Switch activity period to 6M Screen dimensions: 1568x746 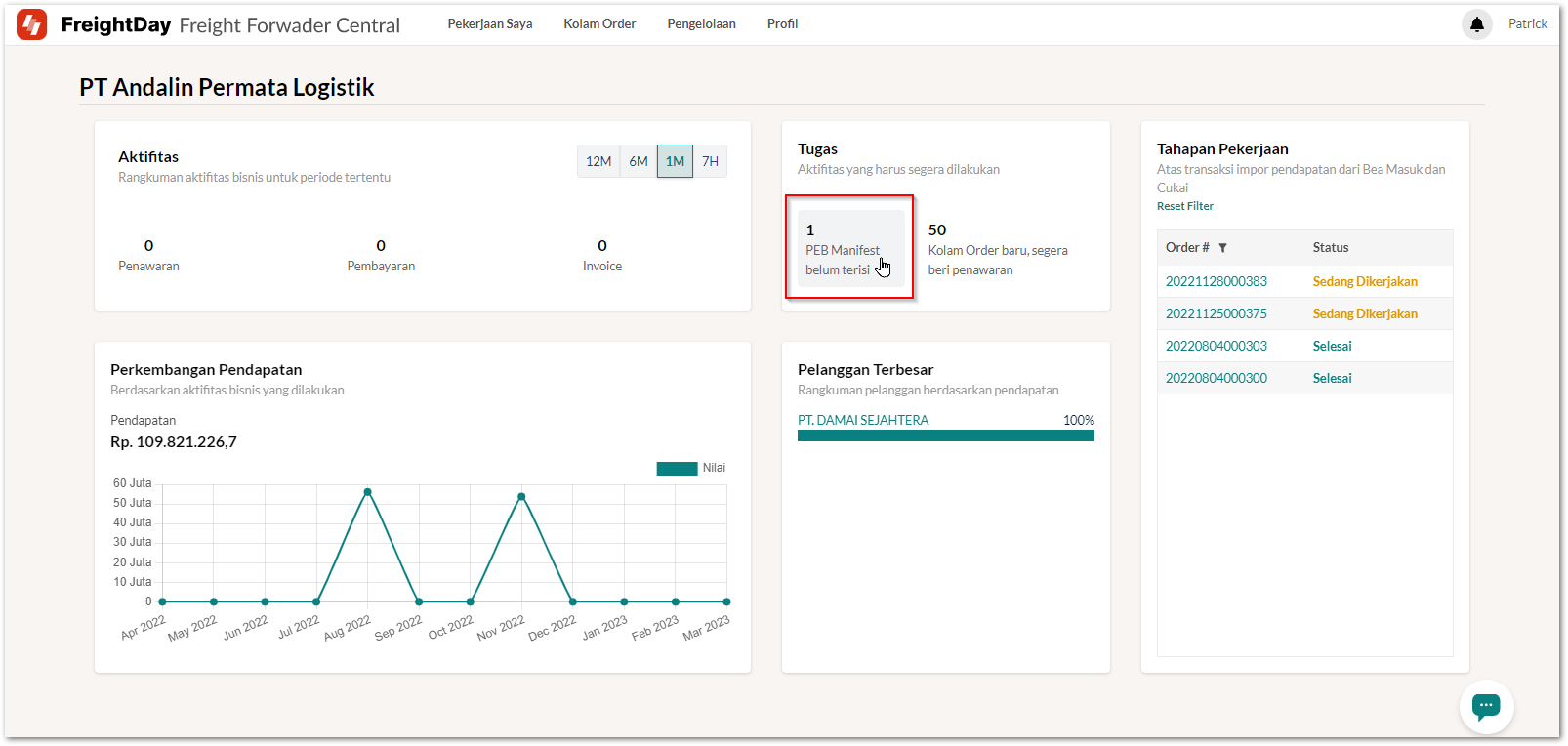(639, 161)
